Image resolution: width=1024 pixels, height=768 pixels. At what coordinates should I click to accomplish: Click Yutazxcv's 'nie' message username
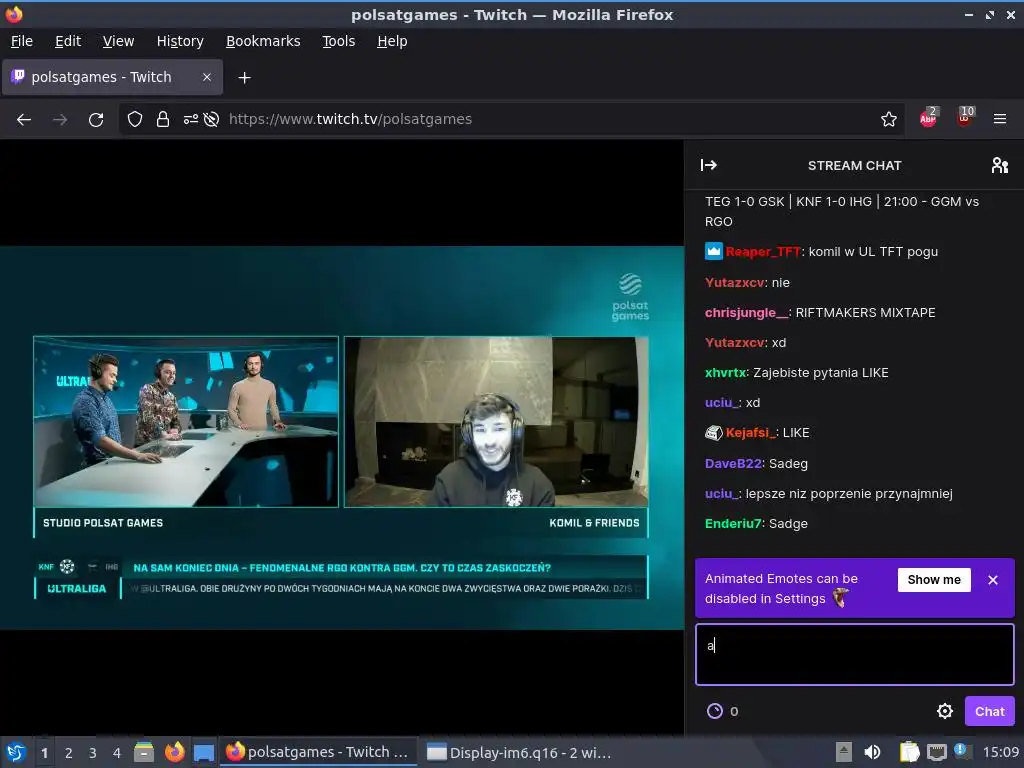pos(735,283)
